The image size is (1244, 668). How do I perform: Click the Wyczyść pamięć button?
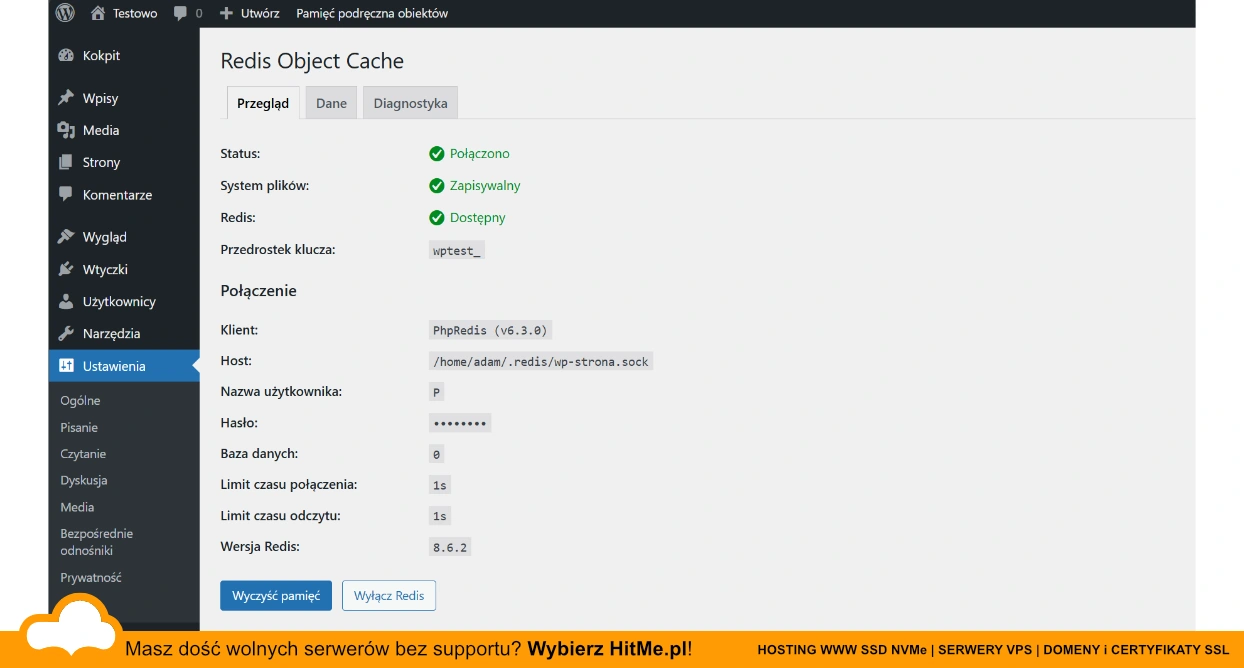[x=276, y=595]
